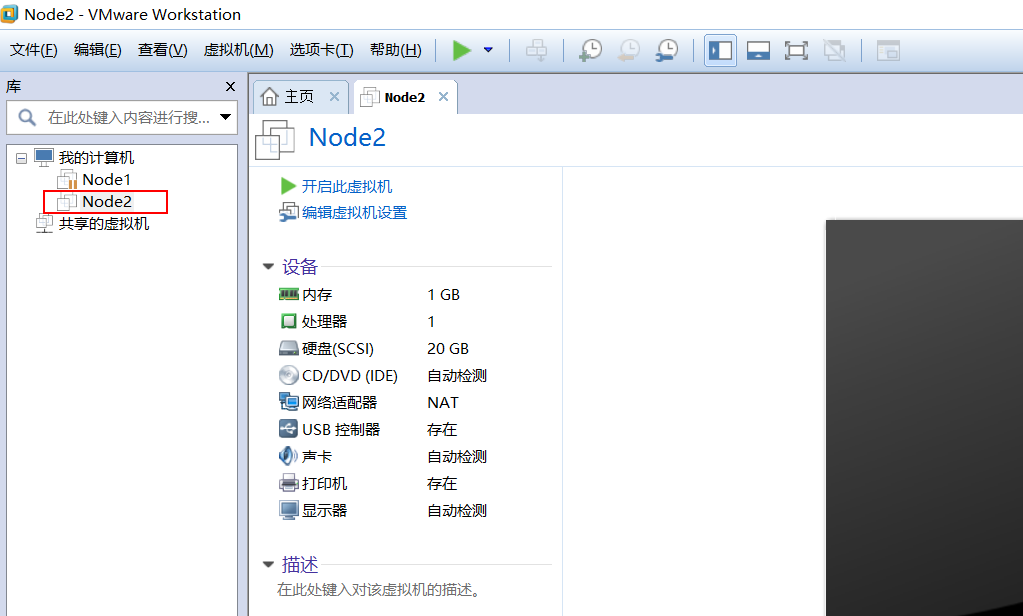
Task: Toggle the console view display button
Action: point(758,49)
